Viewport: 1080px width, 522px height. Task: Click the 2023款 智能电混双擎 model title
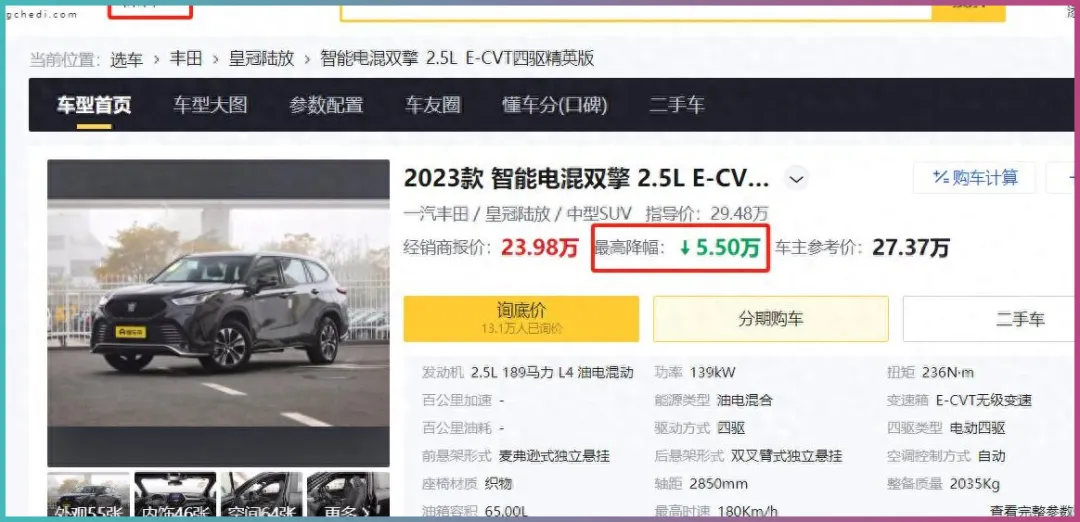point(586,179)
